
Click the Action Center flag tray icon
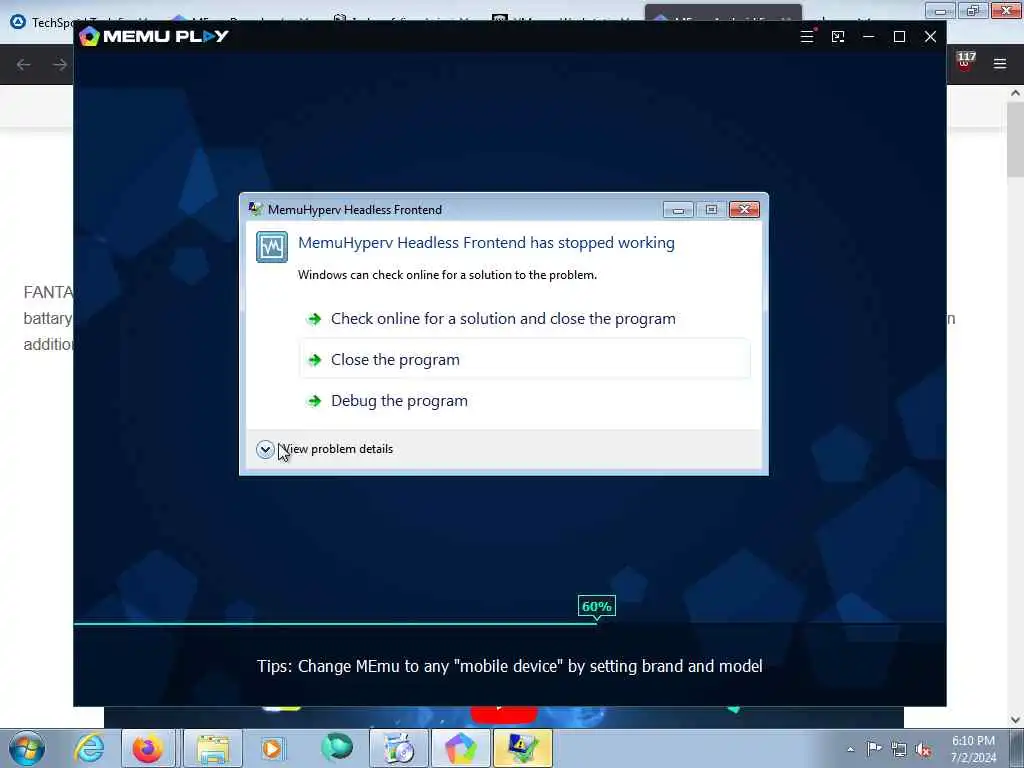(x=874, y=749)
